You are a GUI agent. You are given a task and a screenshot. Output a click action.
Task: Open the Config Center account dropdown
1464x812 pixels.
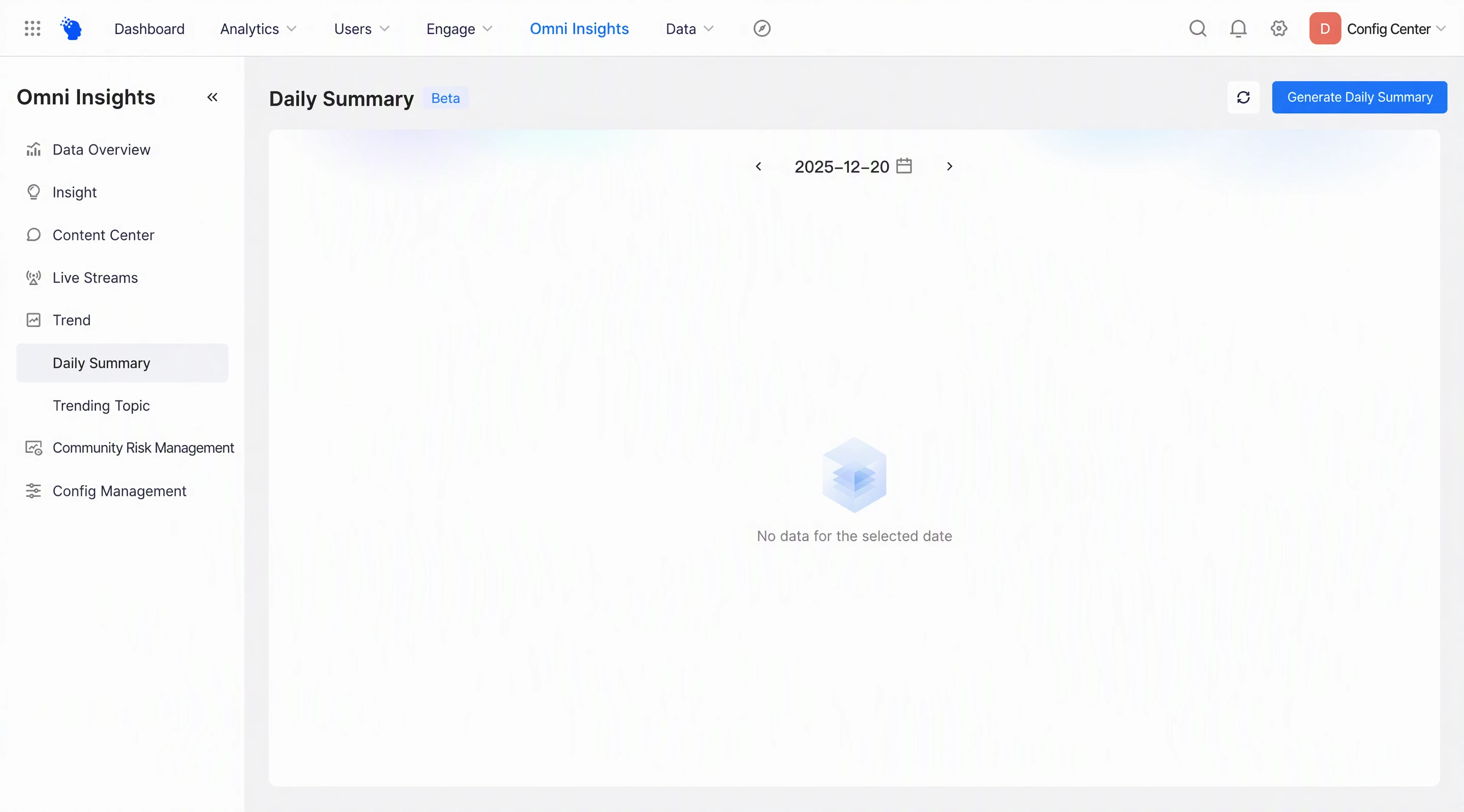1395,29
